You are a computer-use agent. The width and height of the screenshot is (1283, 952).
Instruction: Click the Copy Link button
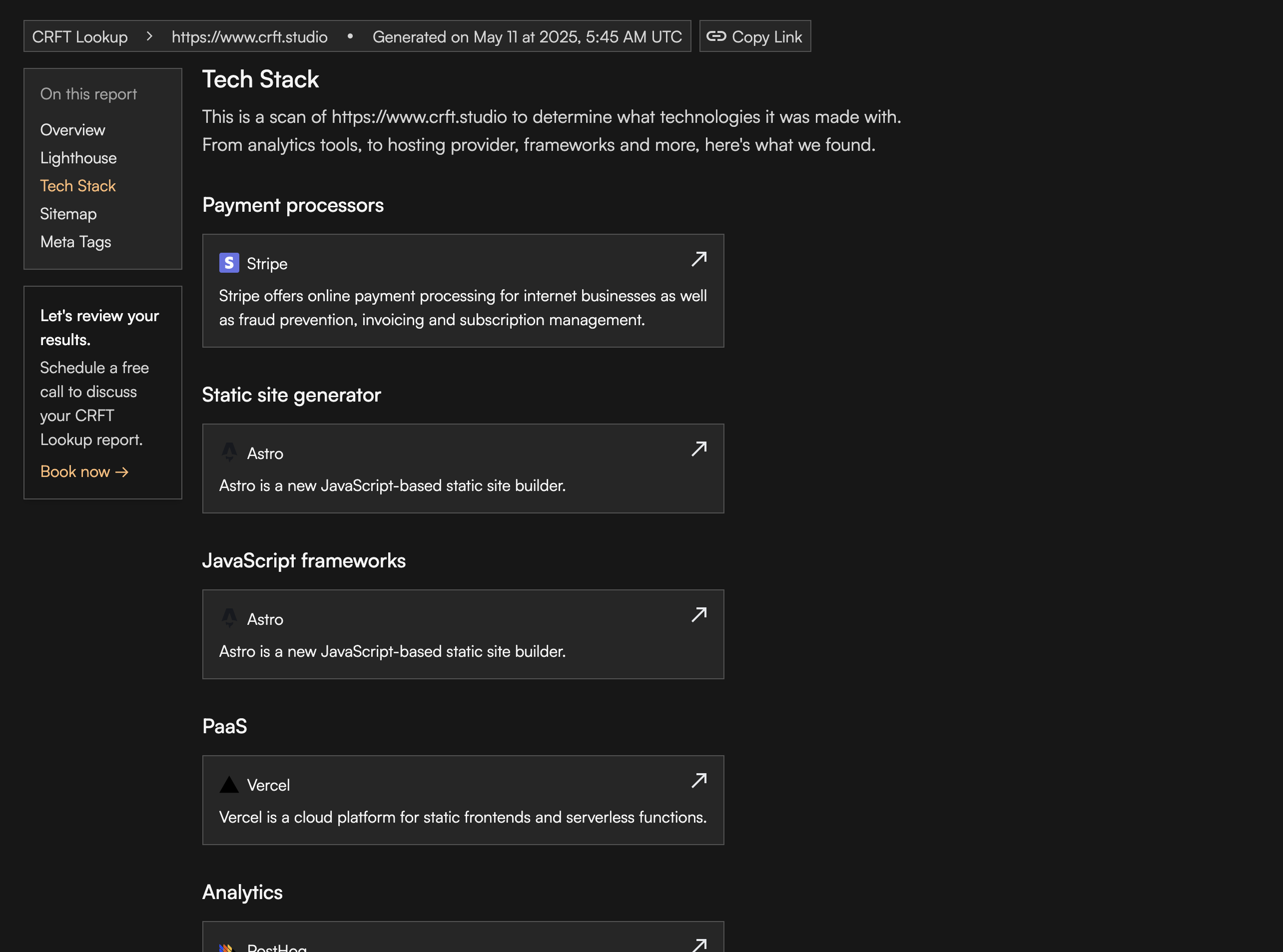(754, 37)
